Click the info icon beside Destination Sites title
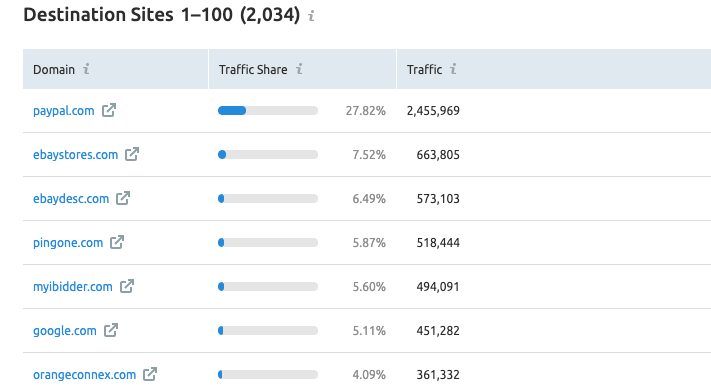The width and height of the screenshot is (711, 390). (x=311, y=16)
